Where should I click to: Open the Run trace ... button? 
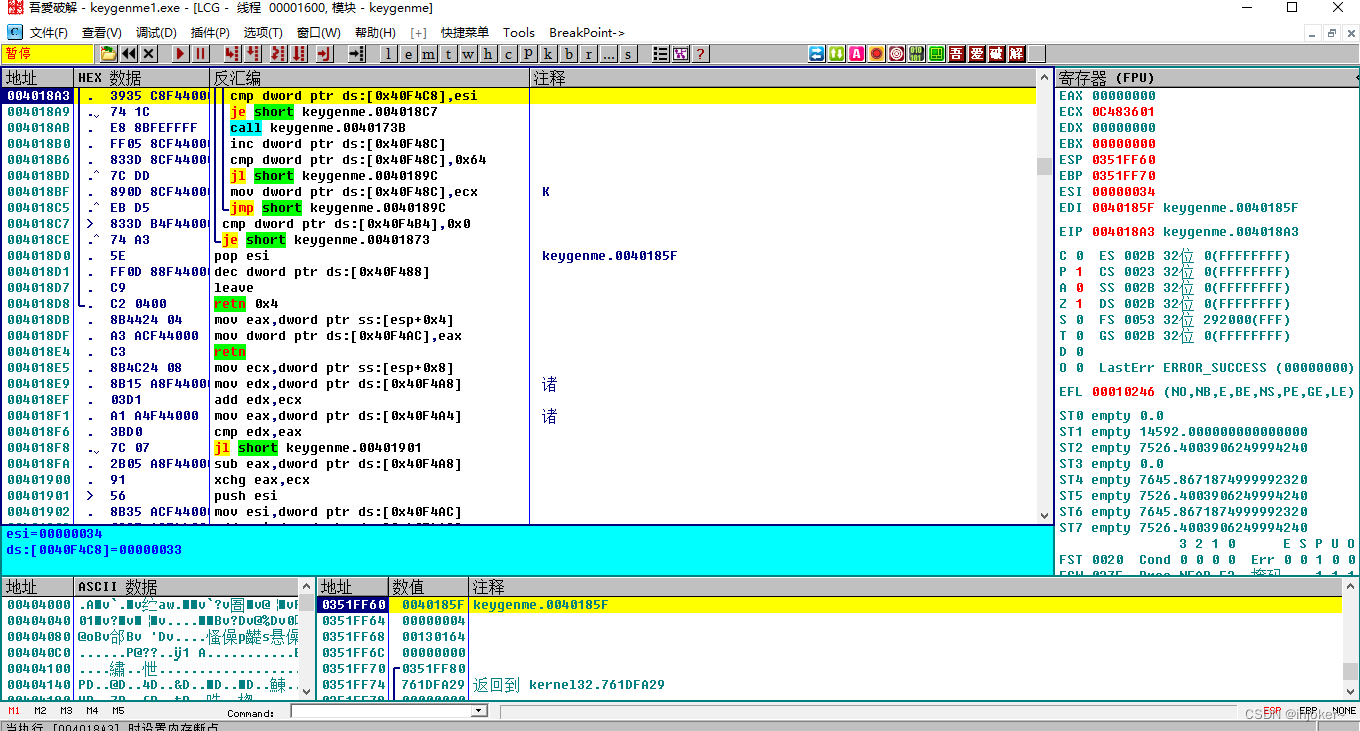coord(608,54)
